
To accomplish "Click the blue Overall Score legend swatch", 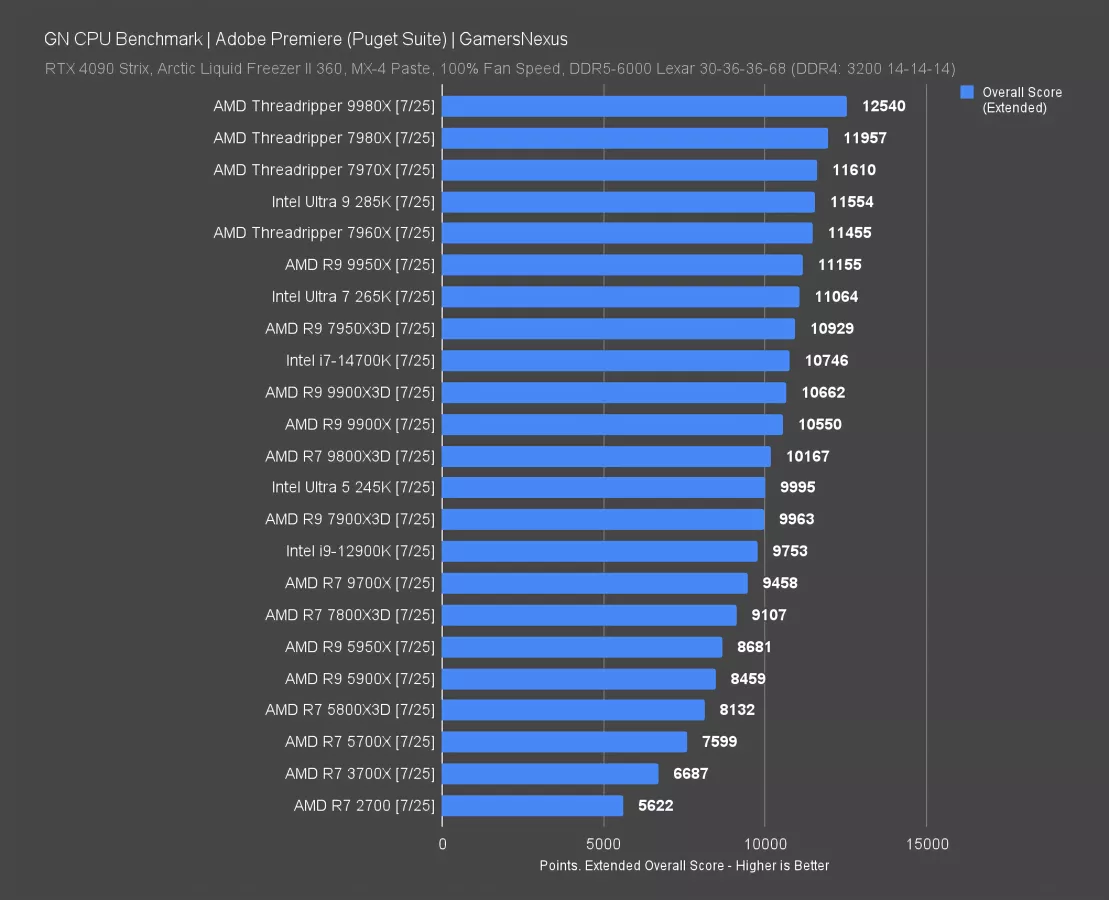I will [x=967, y=92].
